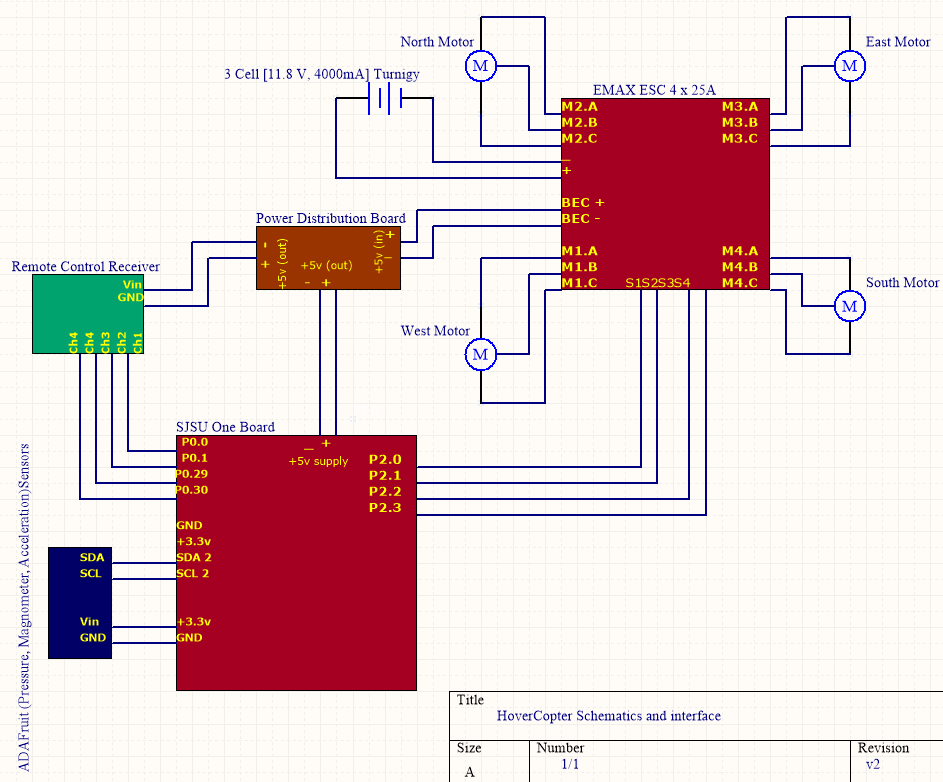Select the SJSU One Board block
Viewport: 943px width, 782px height.
296,563
